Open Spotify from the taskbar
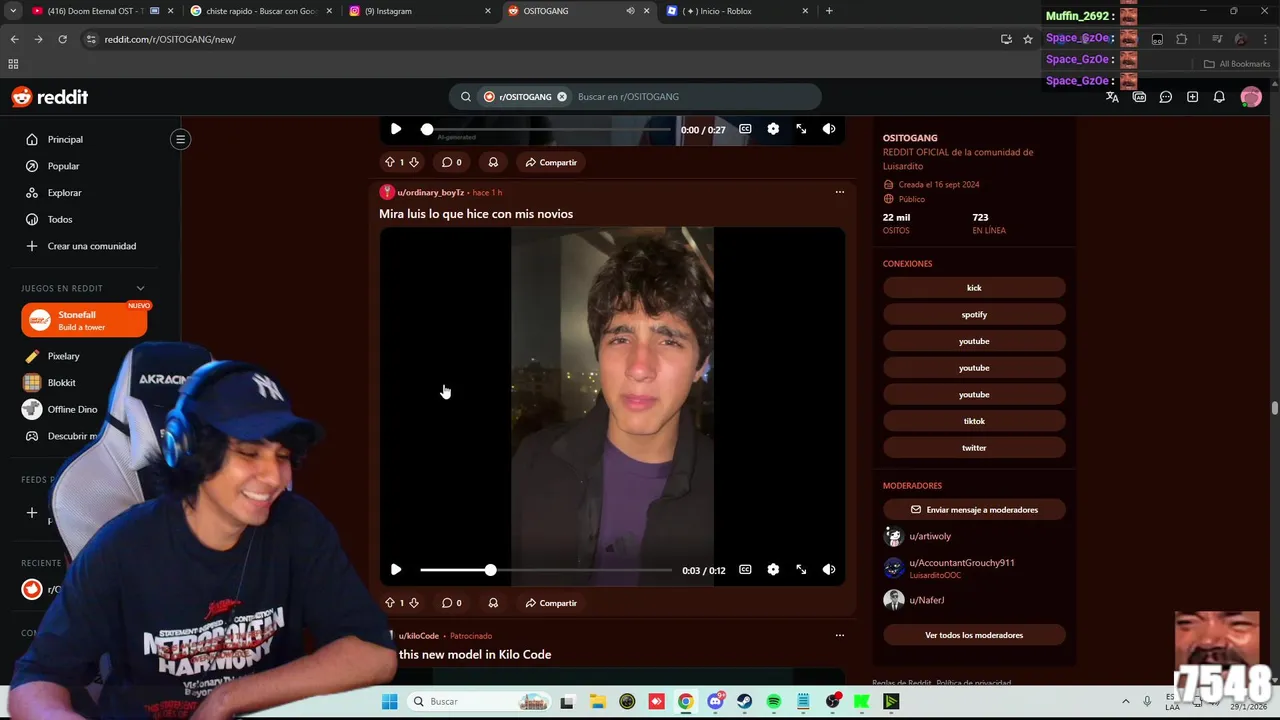Viewport: 1280px width, 720px height. 774,702
